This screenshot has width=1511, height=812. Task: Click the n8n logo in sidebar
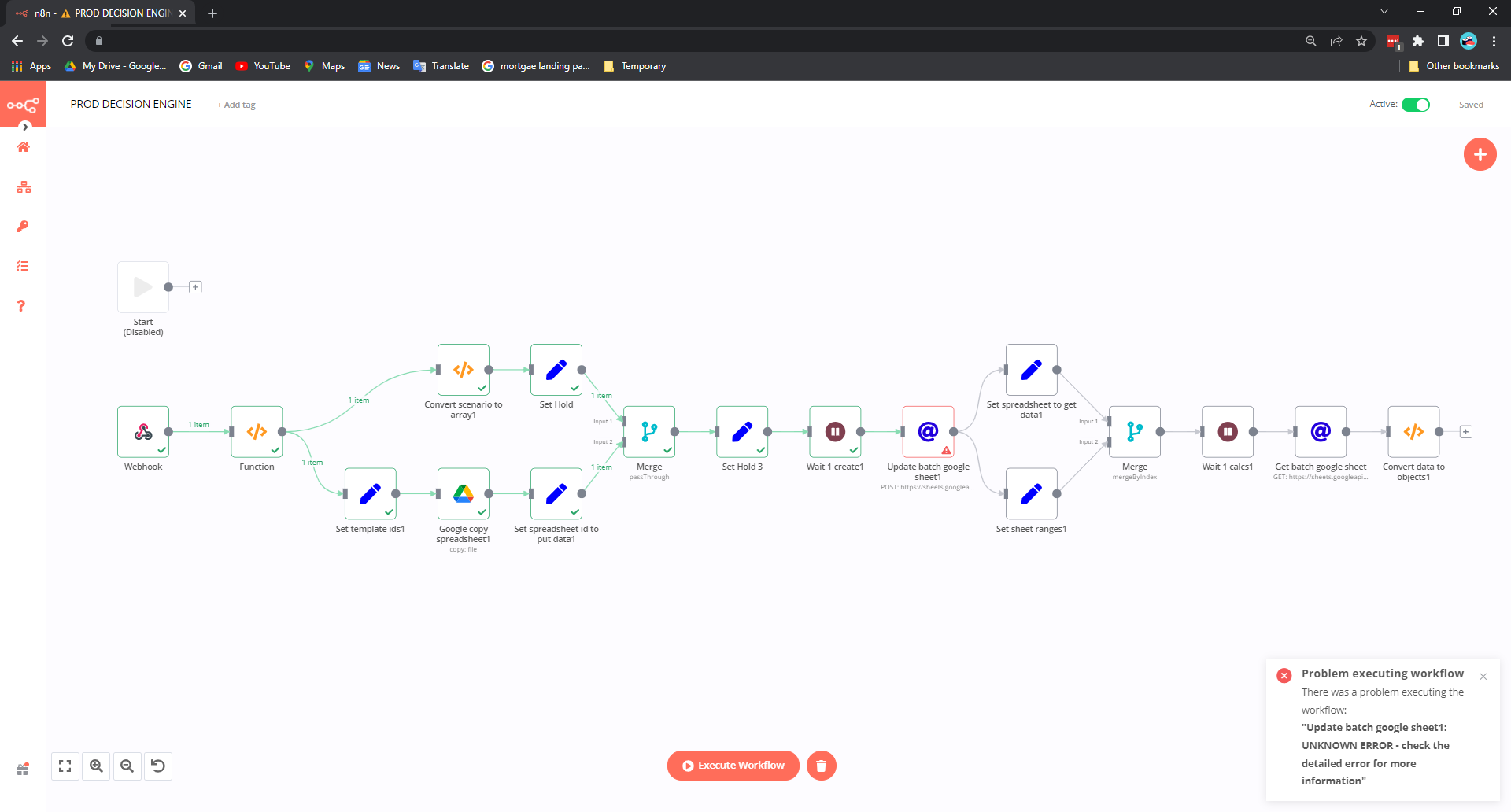(x=23, y=105)
